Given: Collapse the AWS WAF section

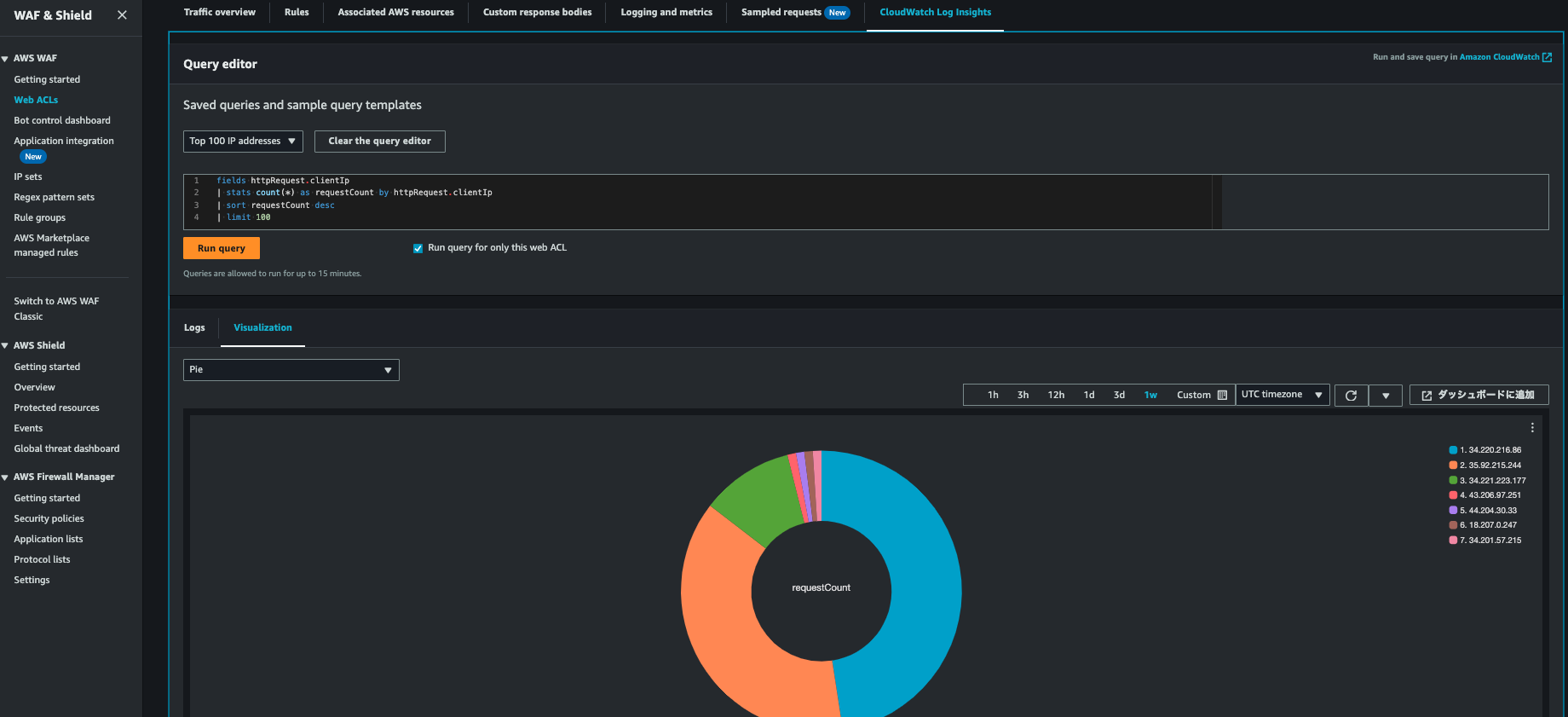Looking at the screenshot, I should (x=5, y=59).
